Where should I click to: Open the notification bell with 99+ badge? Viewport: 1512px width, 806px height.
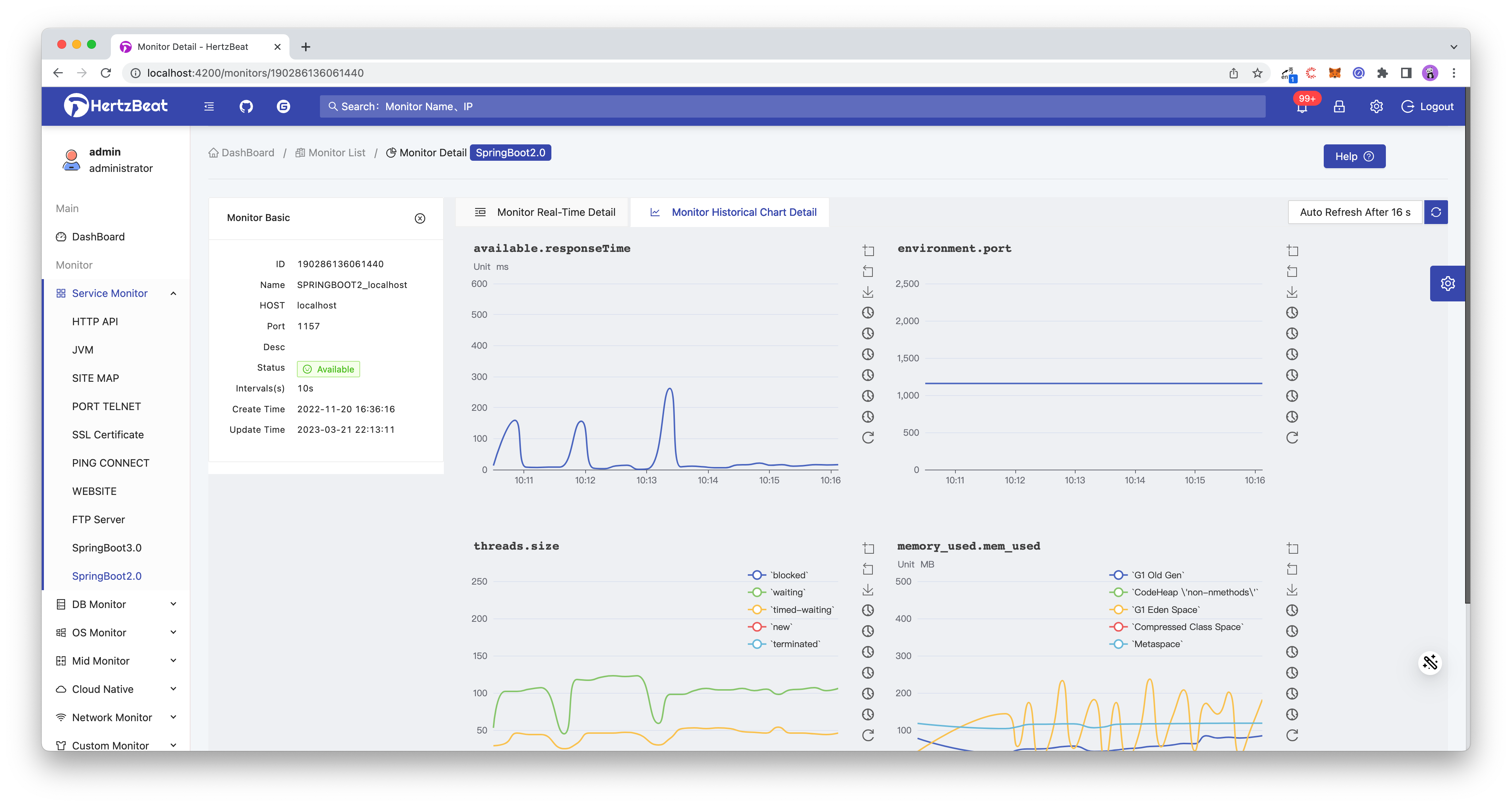1302,107
